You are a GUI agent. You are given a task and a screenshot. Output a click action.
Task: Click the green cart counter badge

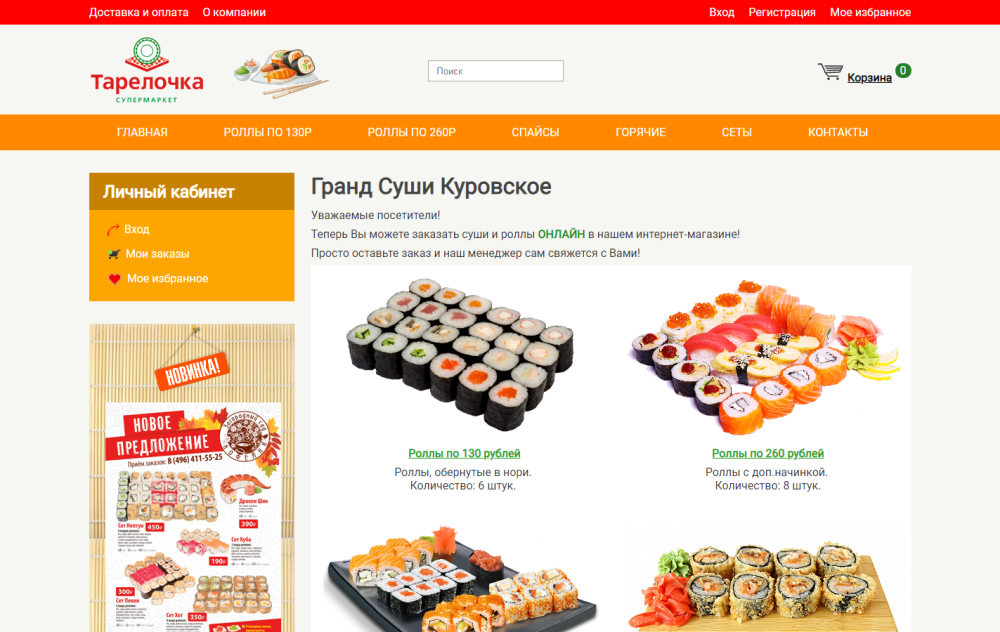pos(902,70)
